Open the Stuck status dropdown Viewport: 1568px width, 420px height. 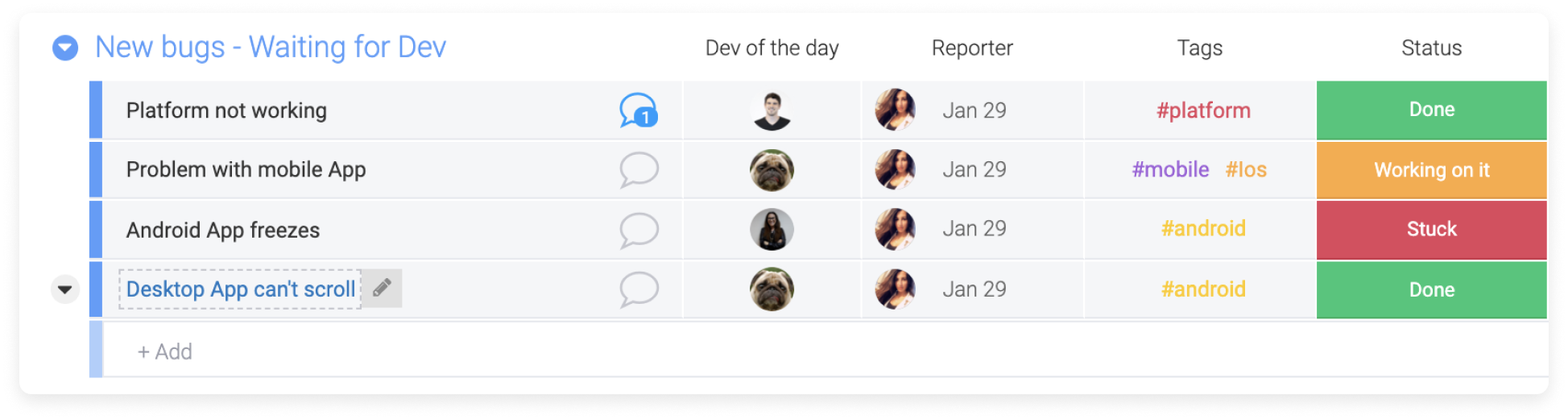1431,230
